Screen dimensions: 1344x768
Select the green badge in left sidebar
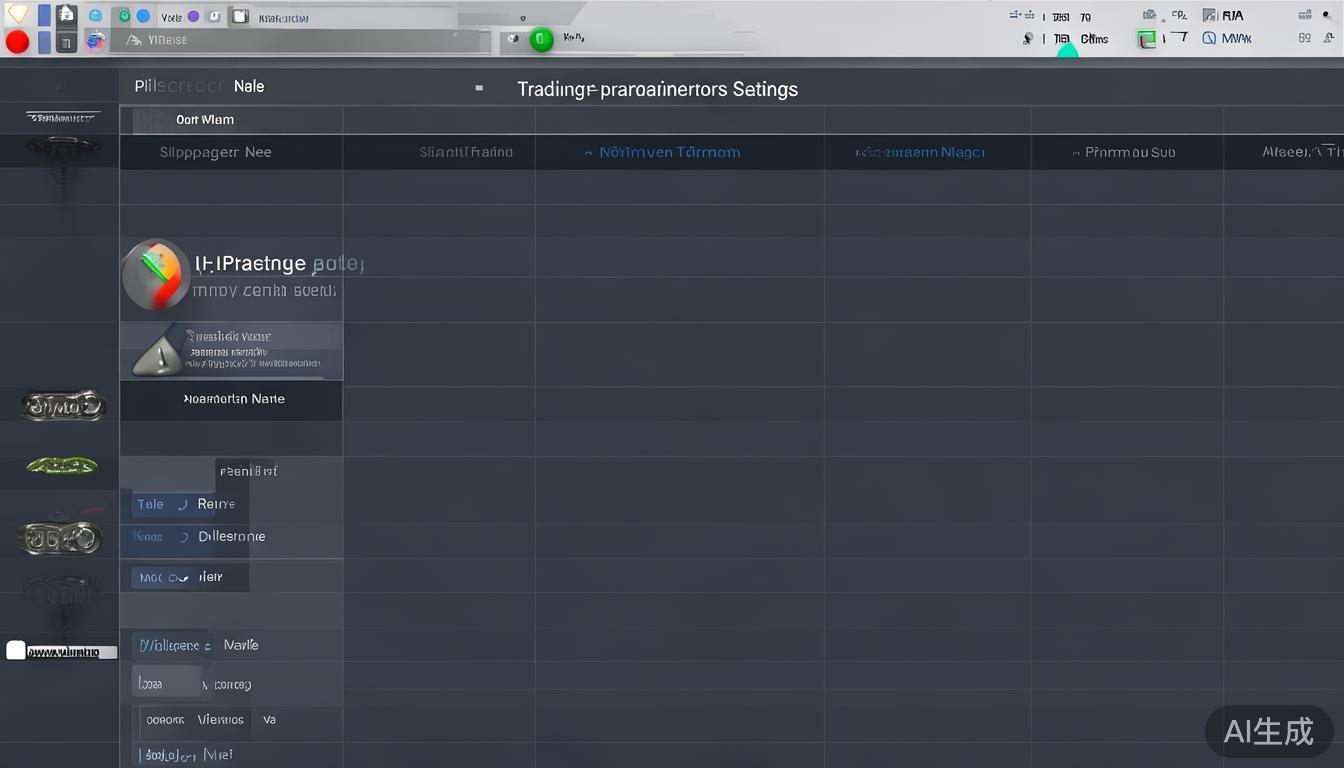click(62, 465)
